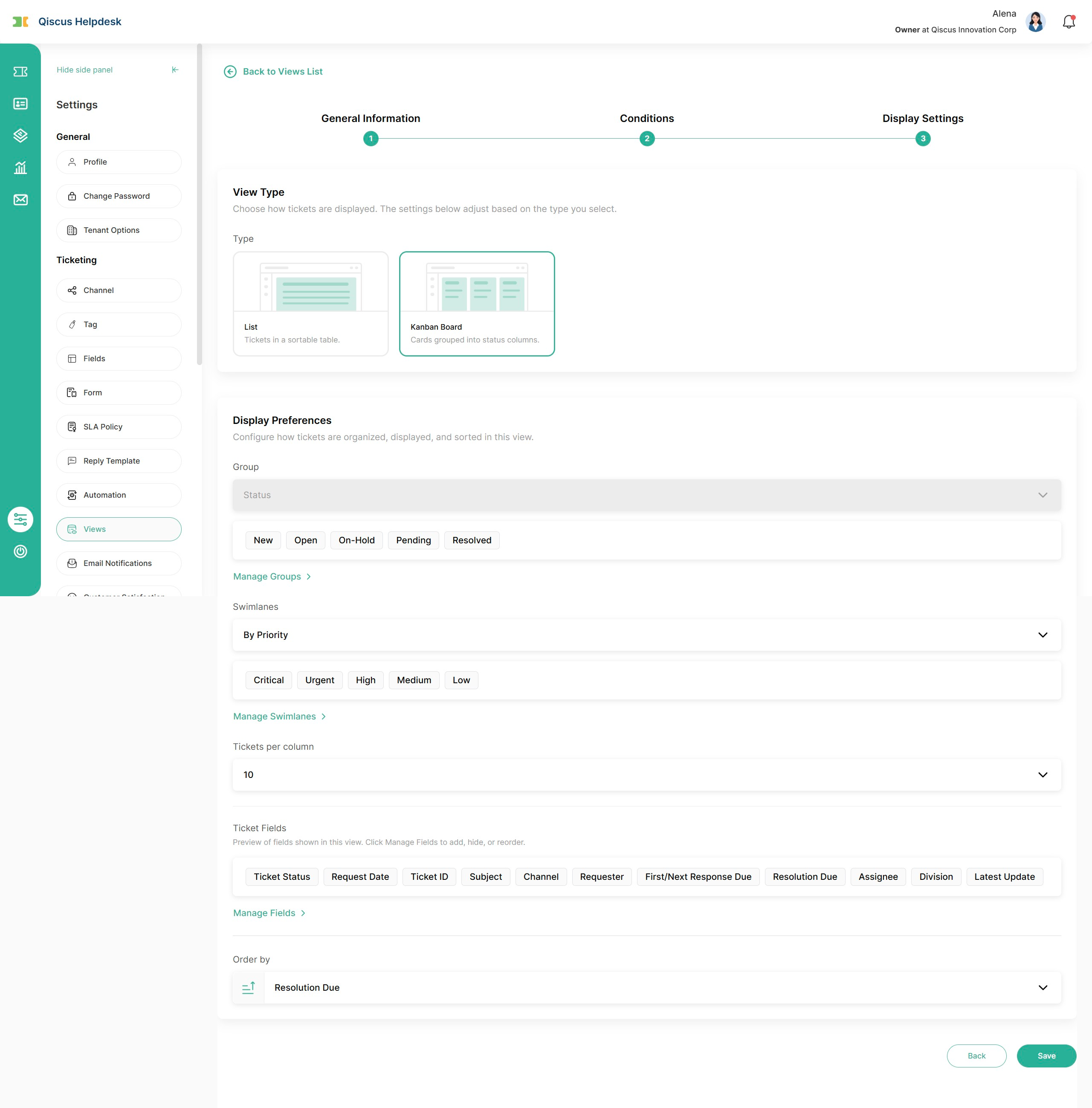Click the Resolved status chip

472,540
